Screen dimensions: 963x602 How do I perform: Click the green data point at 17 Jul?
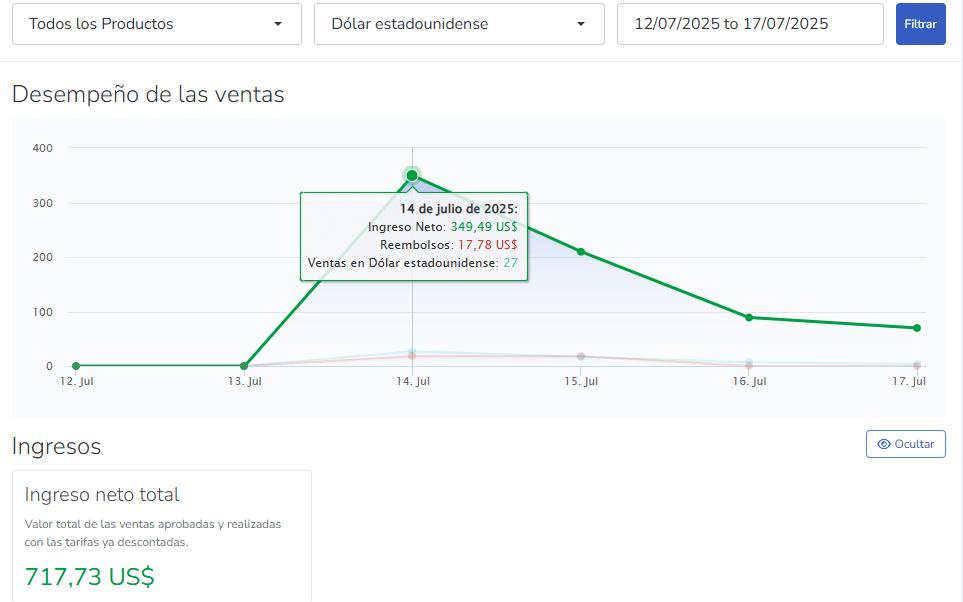[916, 328]
